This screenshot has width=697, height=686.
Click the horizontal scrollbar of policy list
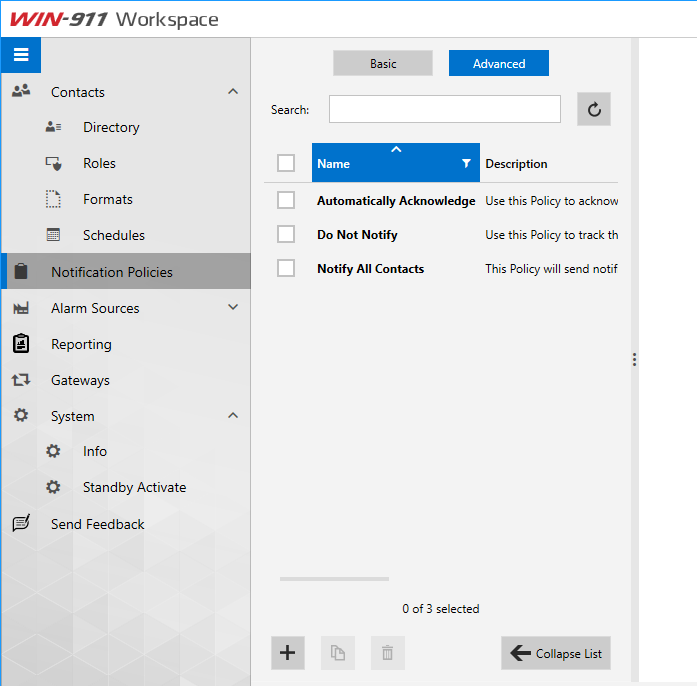pyautogui.click(x=334, y=579)
